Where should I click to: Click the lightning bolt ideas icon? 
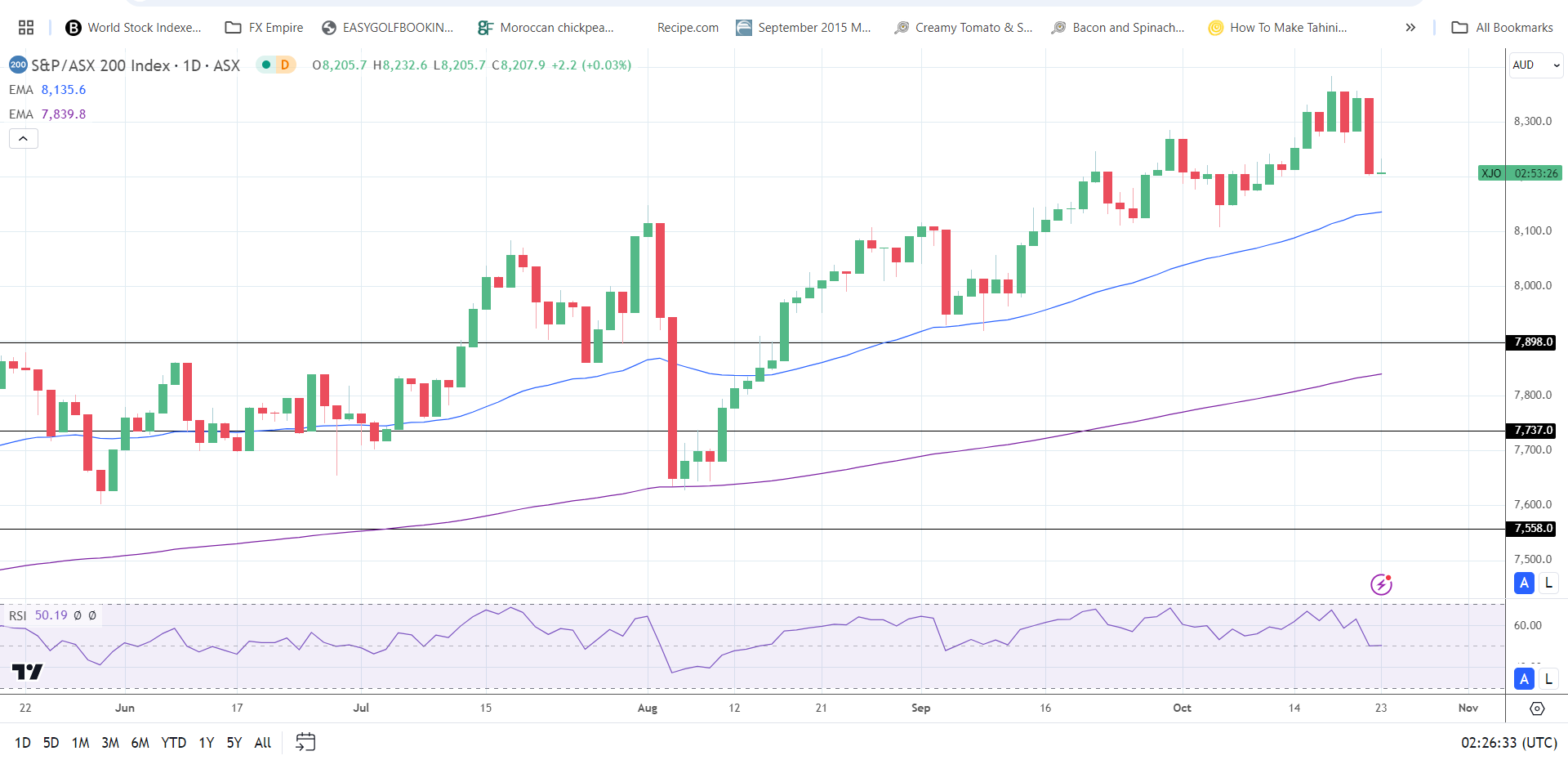point(1381,584)
